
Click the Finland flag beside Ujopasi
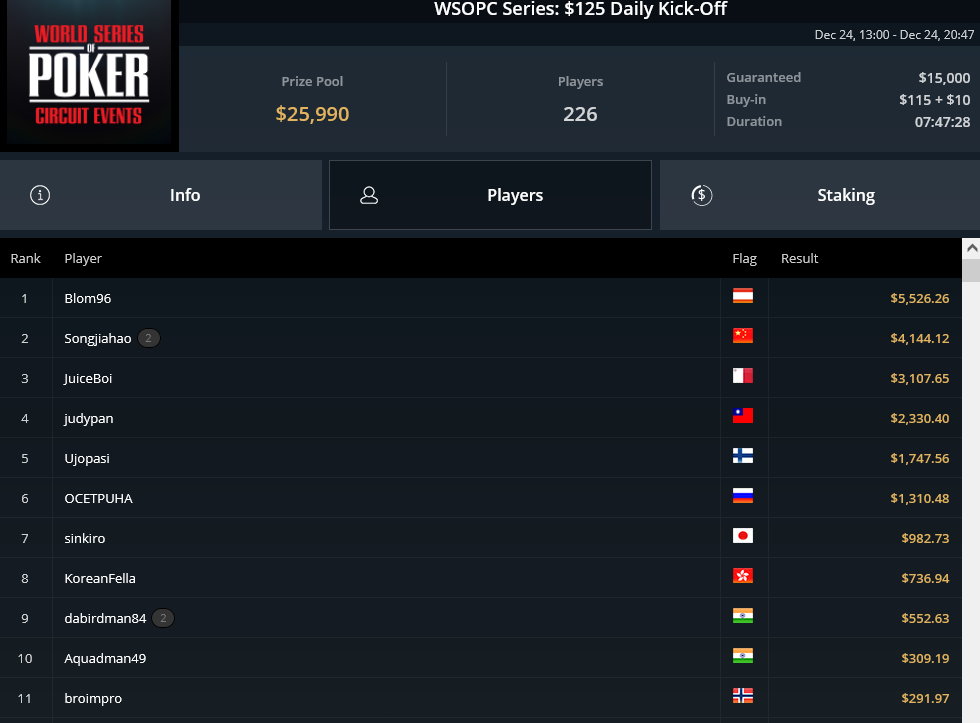(x=742, y=456)
